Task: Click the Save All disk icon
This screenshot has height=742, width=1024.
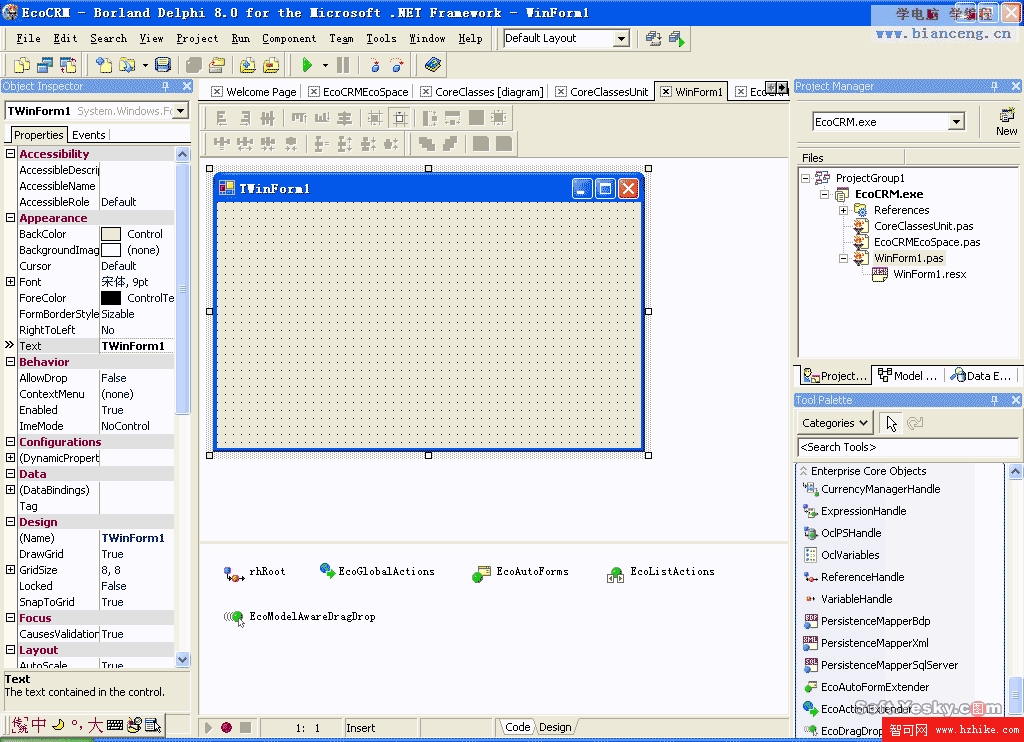Action: 163,65
